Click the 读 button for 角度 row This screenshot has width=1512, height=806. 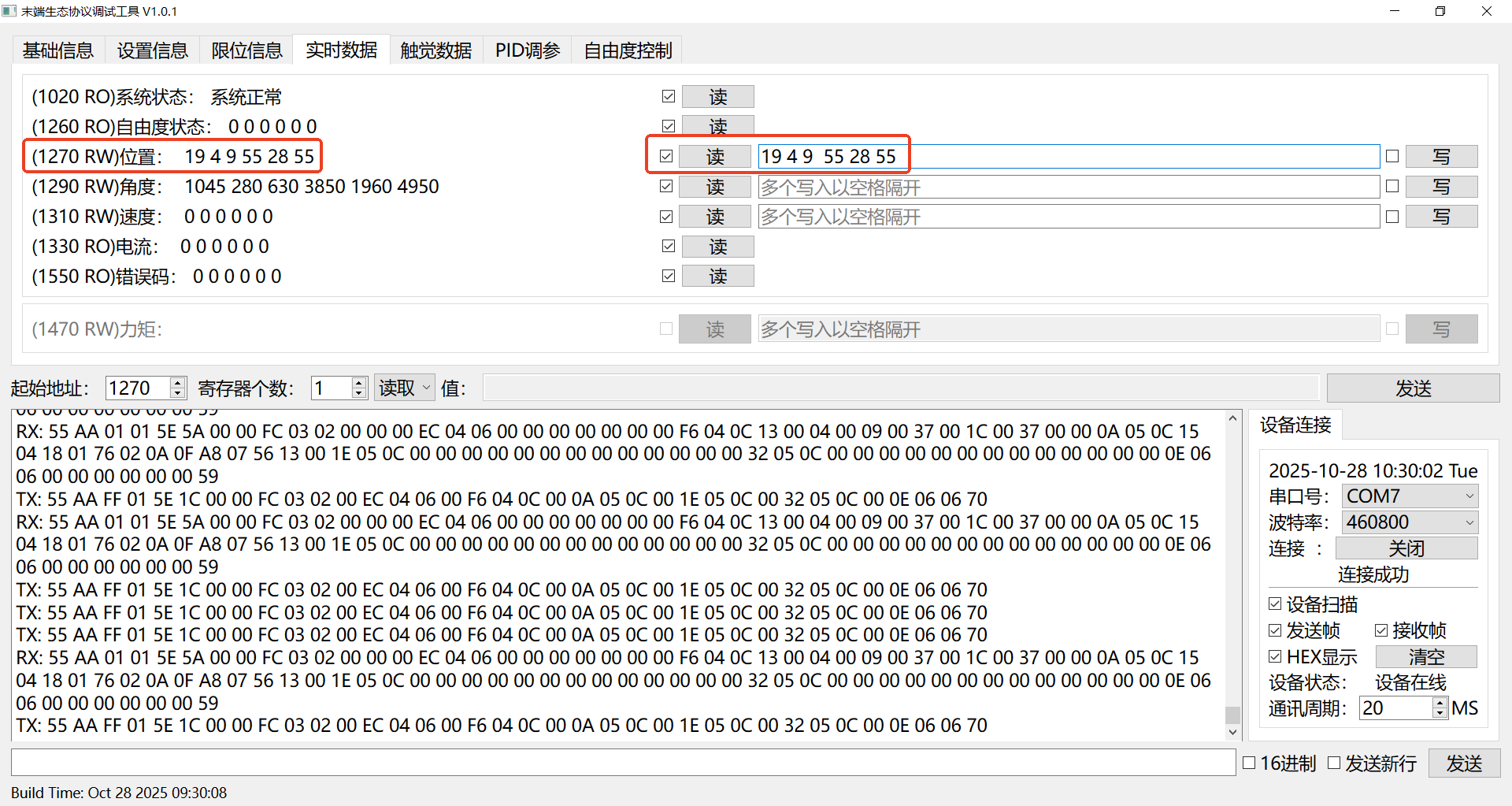coord(714,187)
